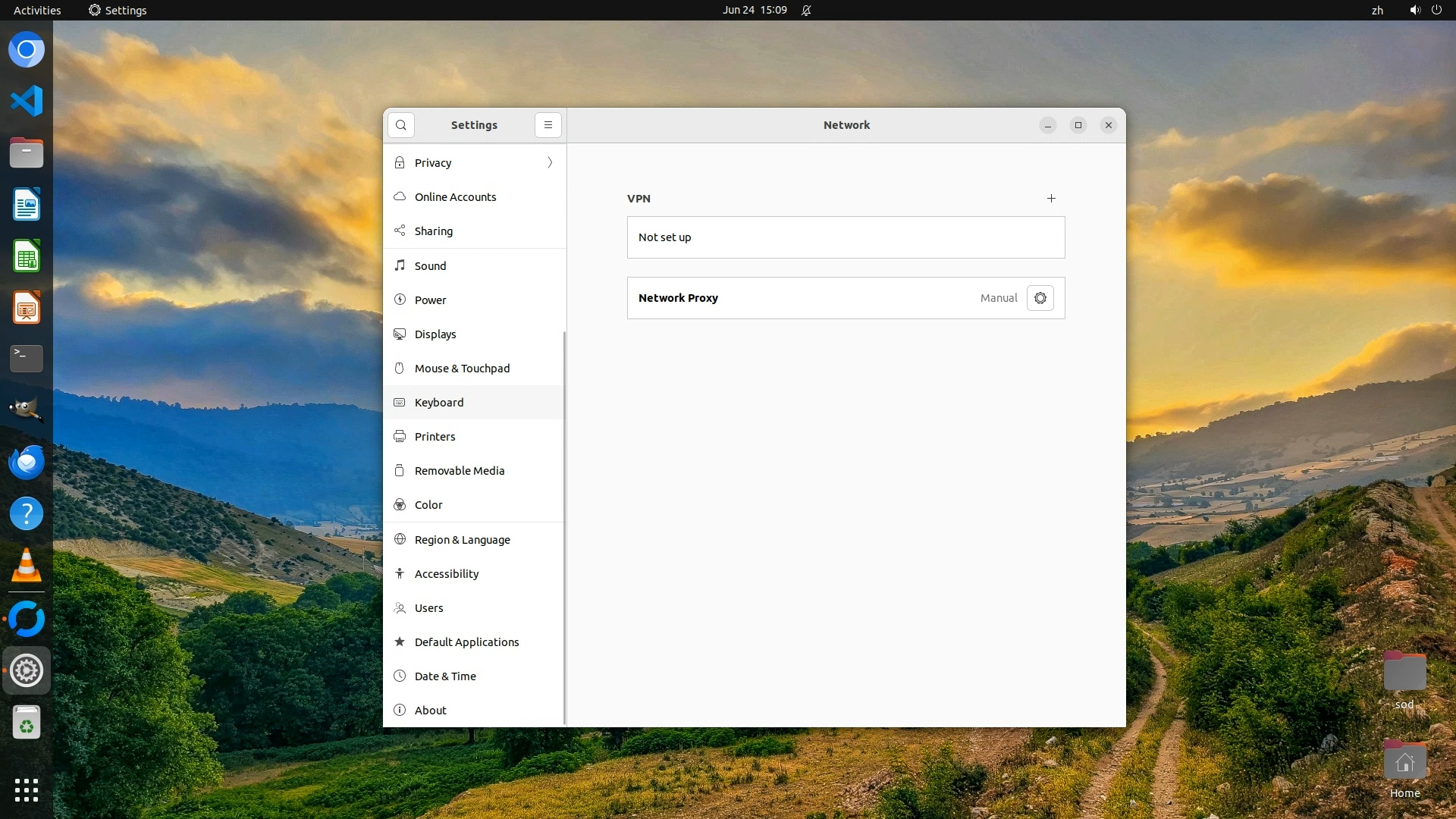Open the Settings hamburger menu
The width and height of the screenshot is (1456, 819).
548,125
